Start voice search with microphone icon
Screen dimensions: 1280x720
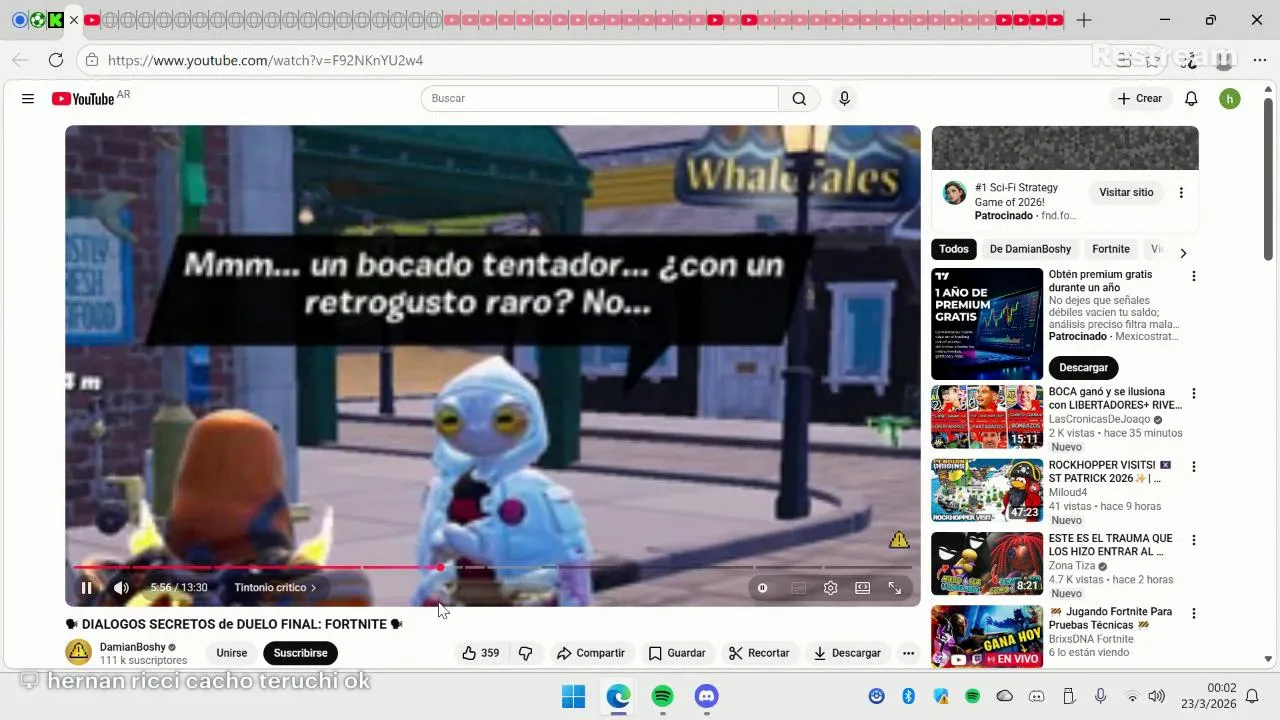coord(844,98)
